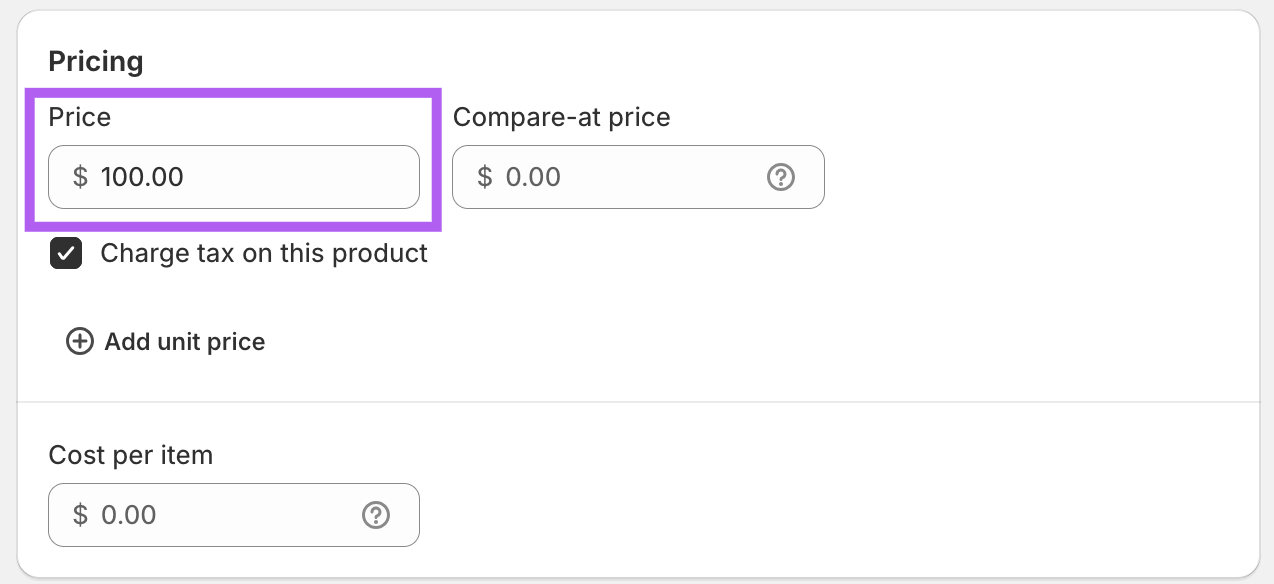Screen dimensions: 1274x584
Task: Click the Price field label
Action: point(80,117)
